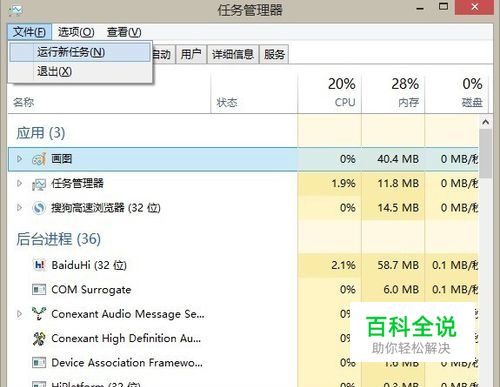Close the Task Manager window
The image size is (500, 387).
point(475,7)
